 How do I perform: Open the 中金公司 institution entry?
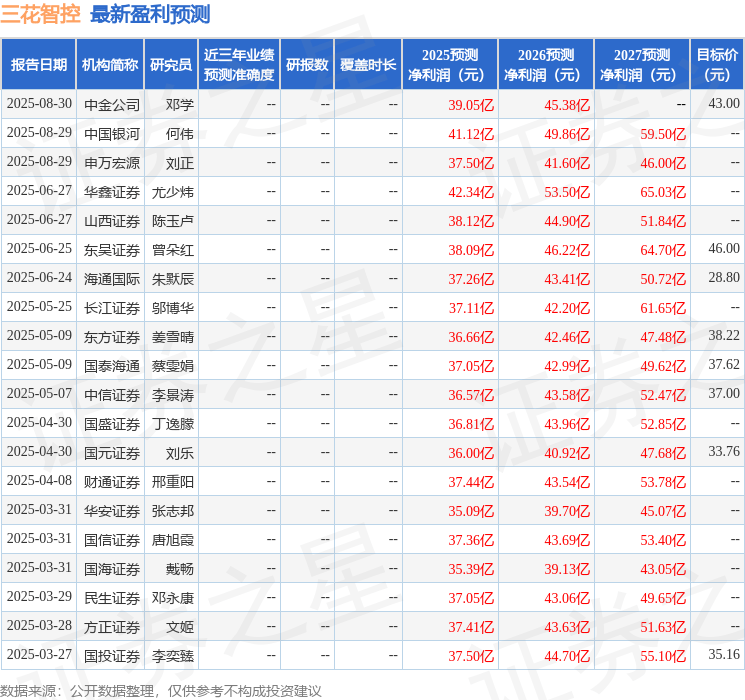click(112, 104)
